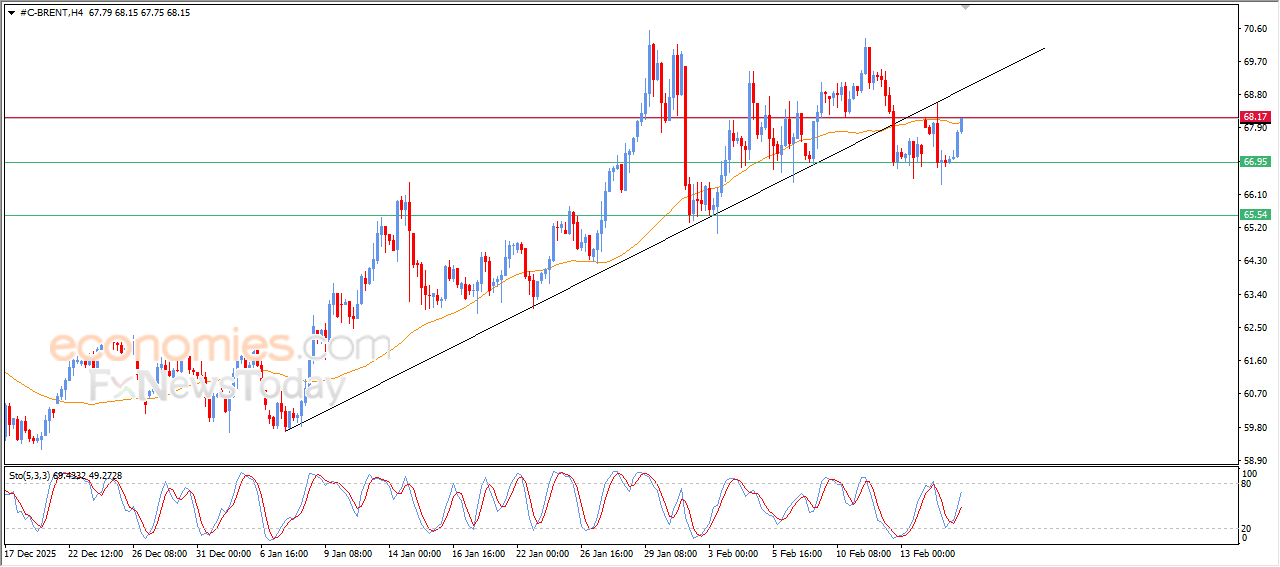Select the green 66.95 level label
The width and height of the screenshot is (1280, 567).
tap(1255, 161)
